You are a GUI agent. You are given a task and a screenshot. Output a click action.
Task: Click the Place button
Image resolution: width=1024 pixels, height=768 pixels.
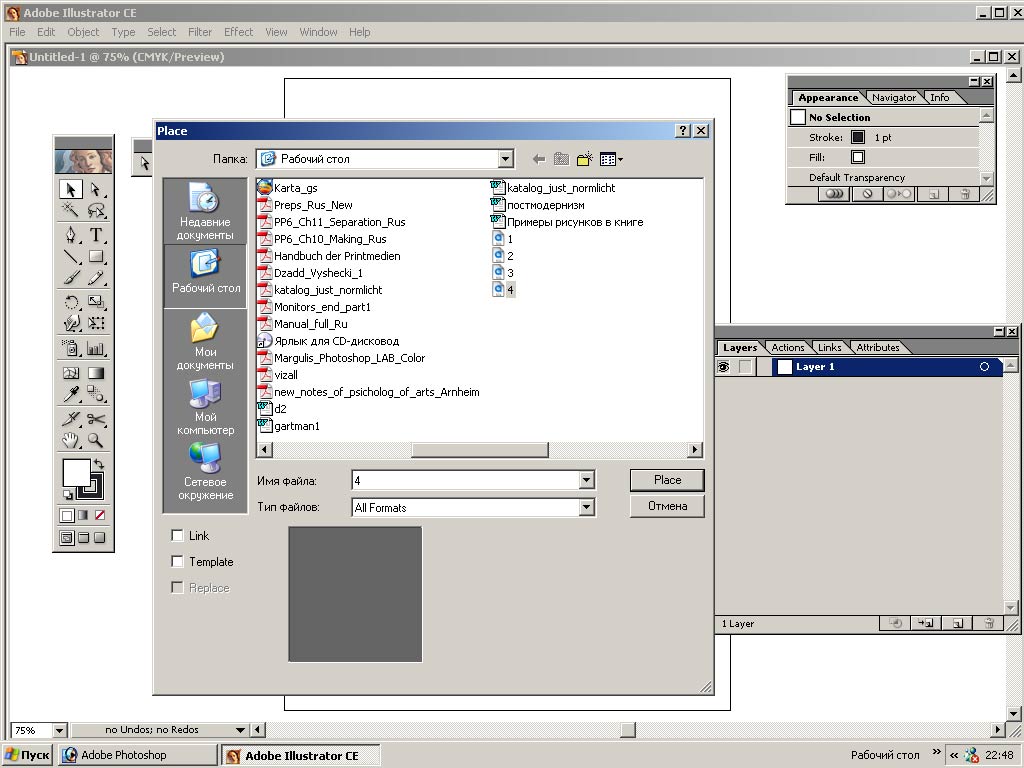pos(667,480)
